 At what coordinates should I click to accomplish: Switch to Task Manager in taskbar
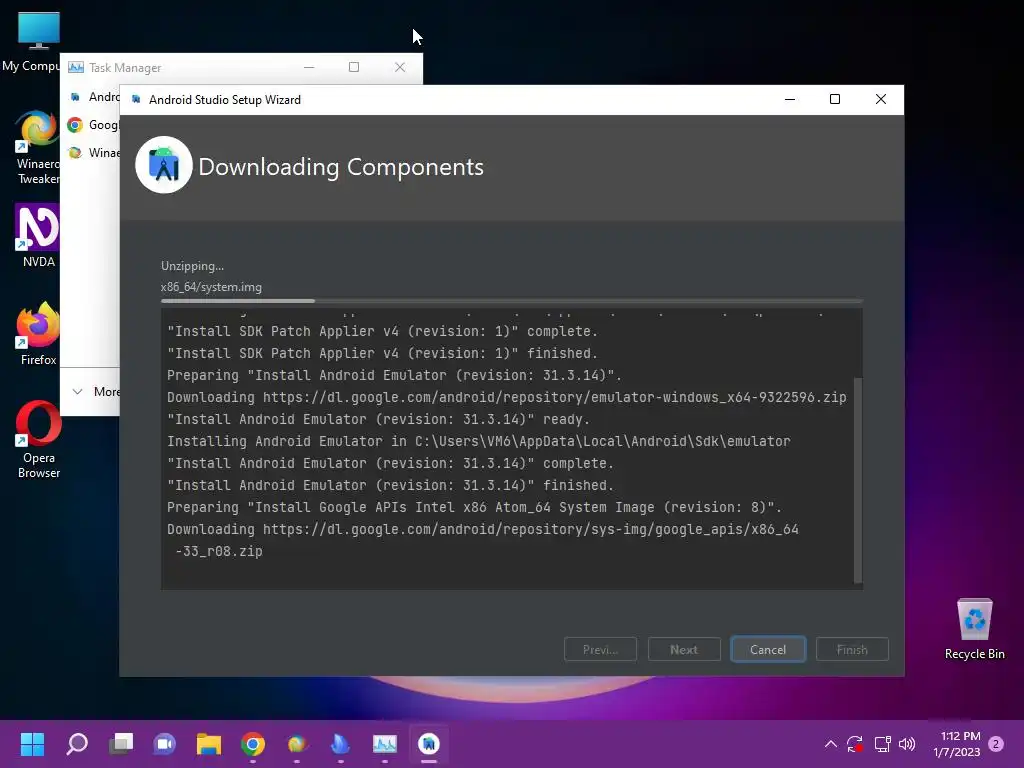tap(385, 744)
